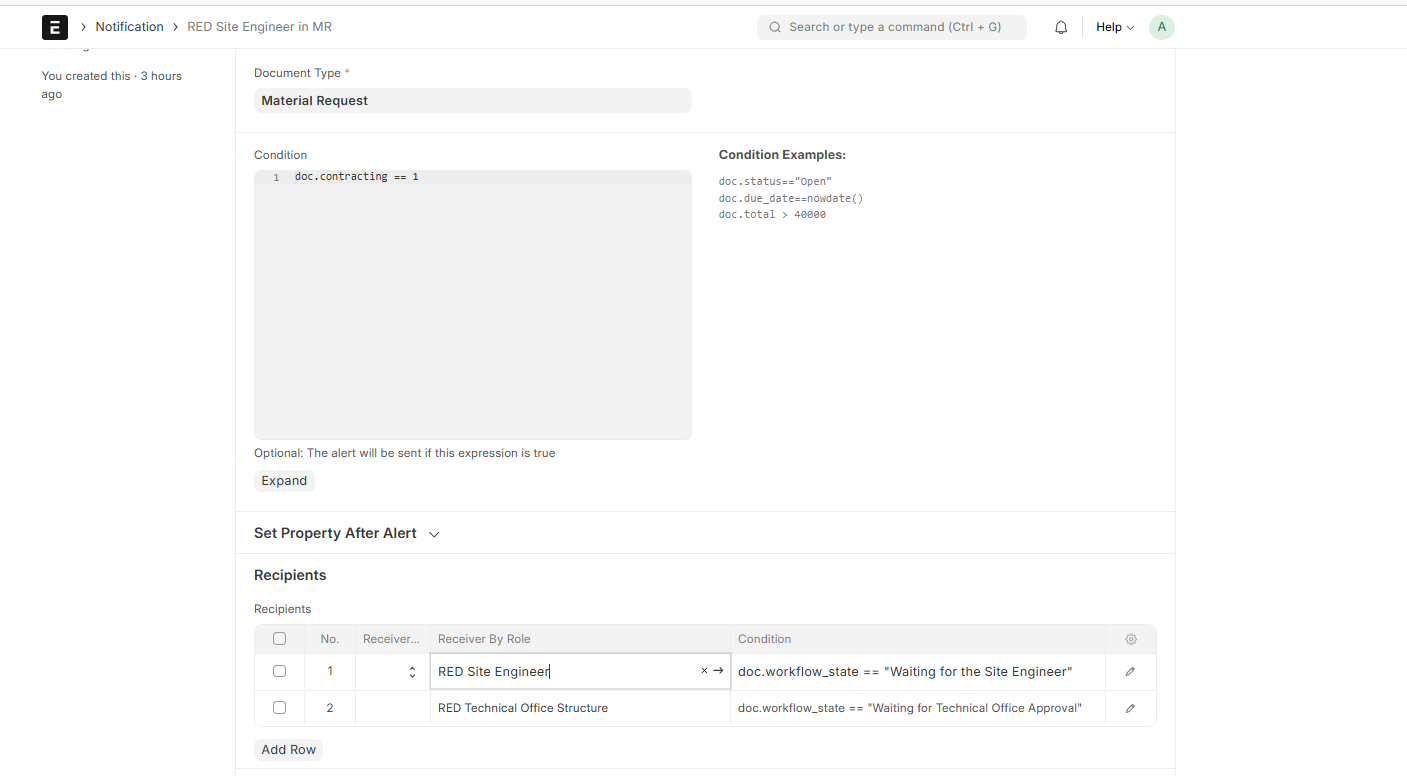Clear the RED Site Engineer role value

(x=704, y=671)
